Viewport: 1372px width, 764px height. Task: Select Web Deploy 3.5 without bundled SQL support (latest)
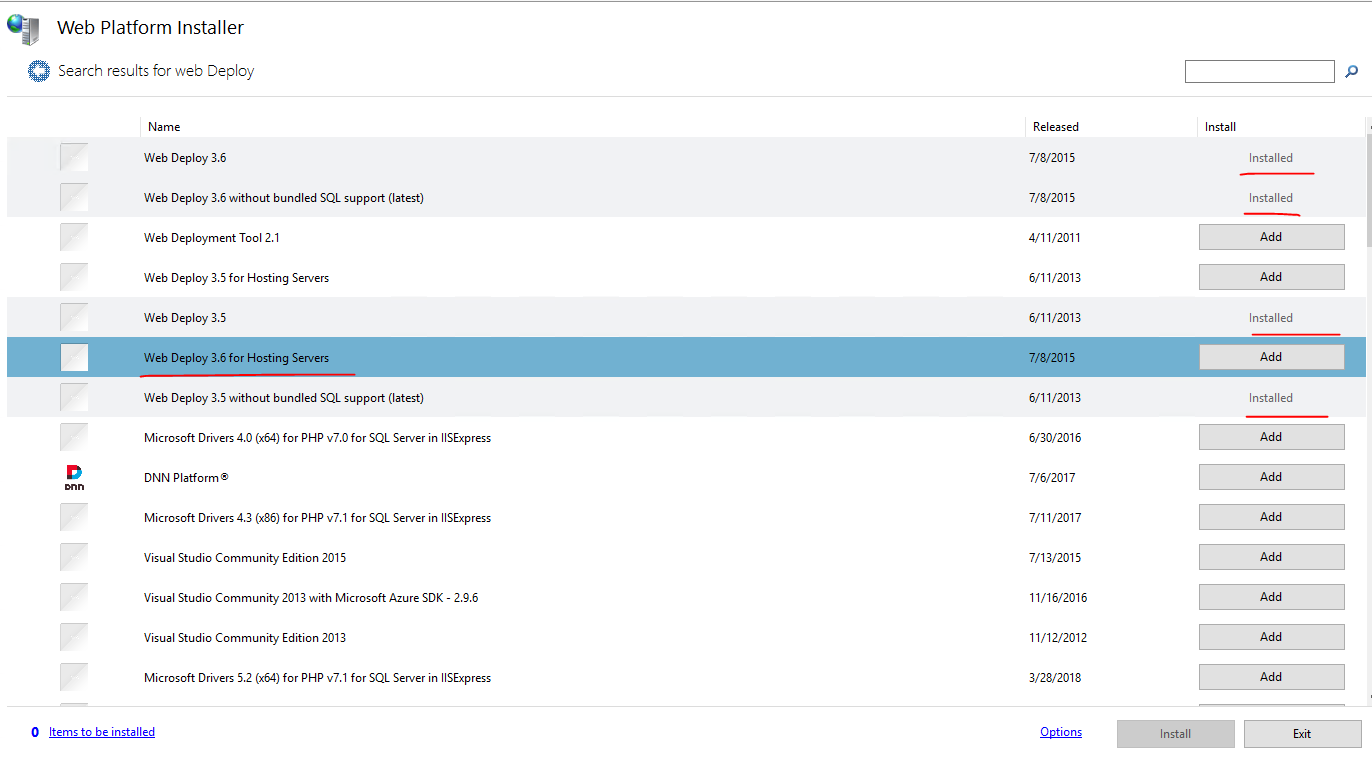284,398
